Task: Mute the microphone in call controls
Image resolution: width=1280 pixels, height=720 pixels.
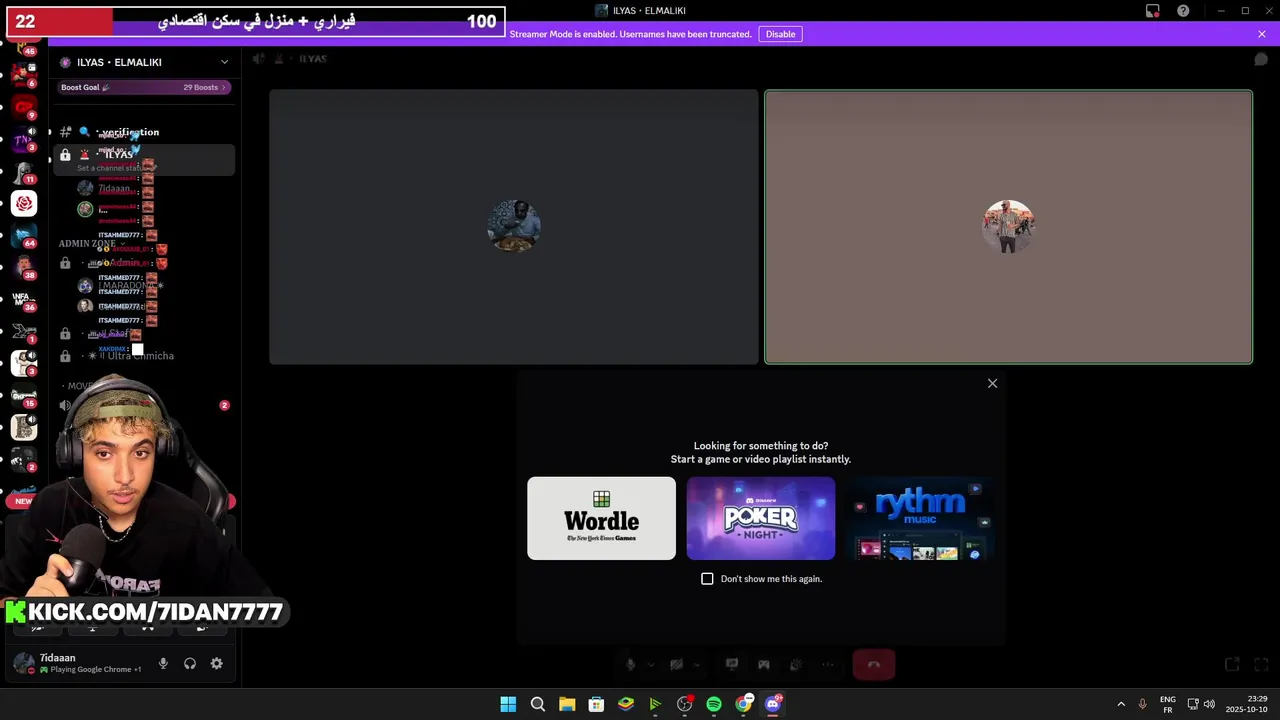Action: click(630, 664)
